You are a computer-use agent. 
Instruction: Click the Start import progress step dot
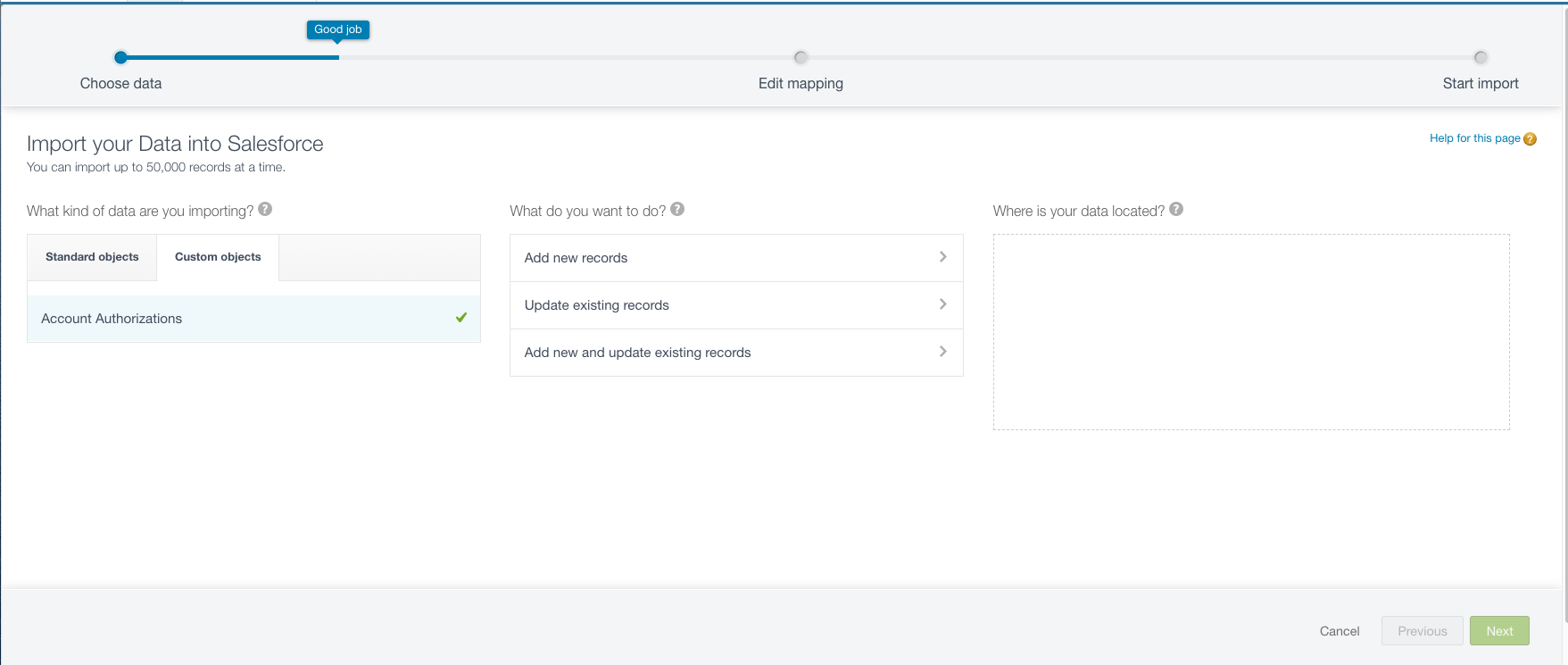(x=1481, y=58)
